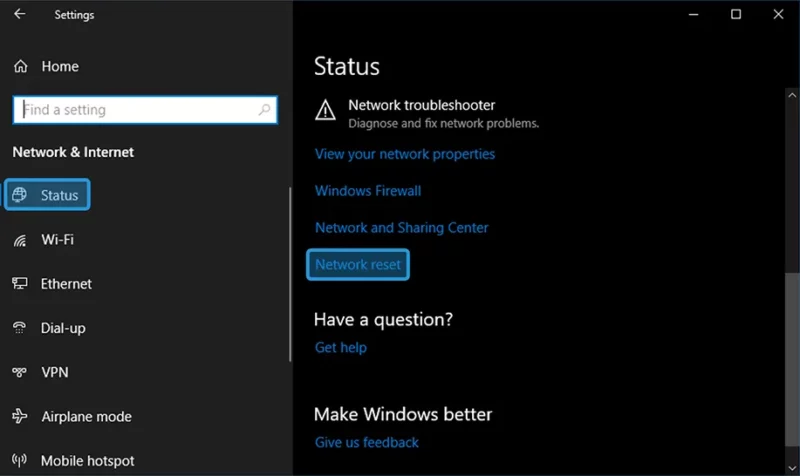The width and height of the screenshot is (800, 476).
Task: Open the Ethernet settings page
Action: pyautogui.click(x=66, y=284)
